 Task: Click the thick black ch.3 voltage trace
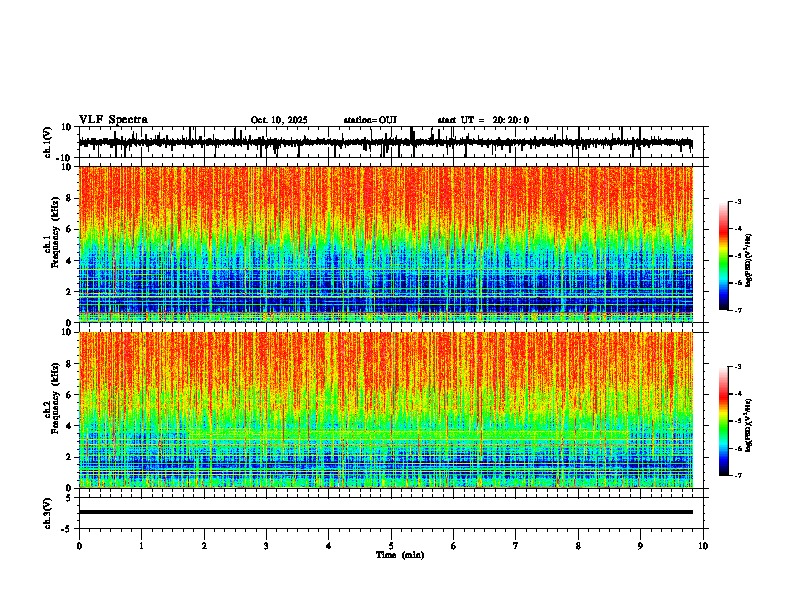386,512
